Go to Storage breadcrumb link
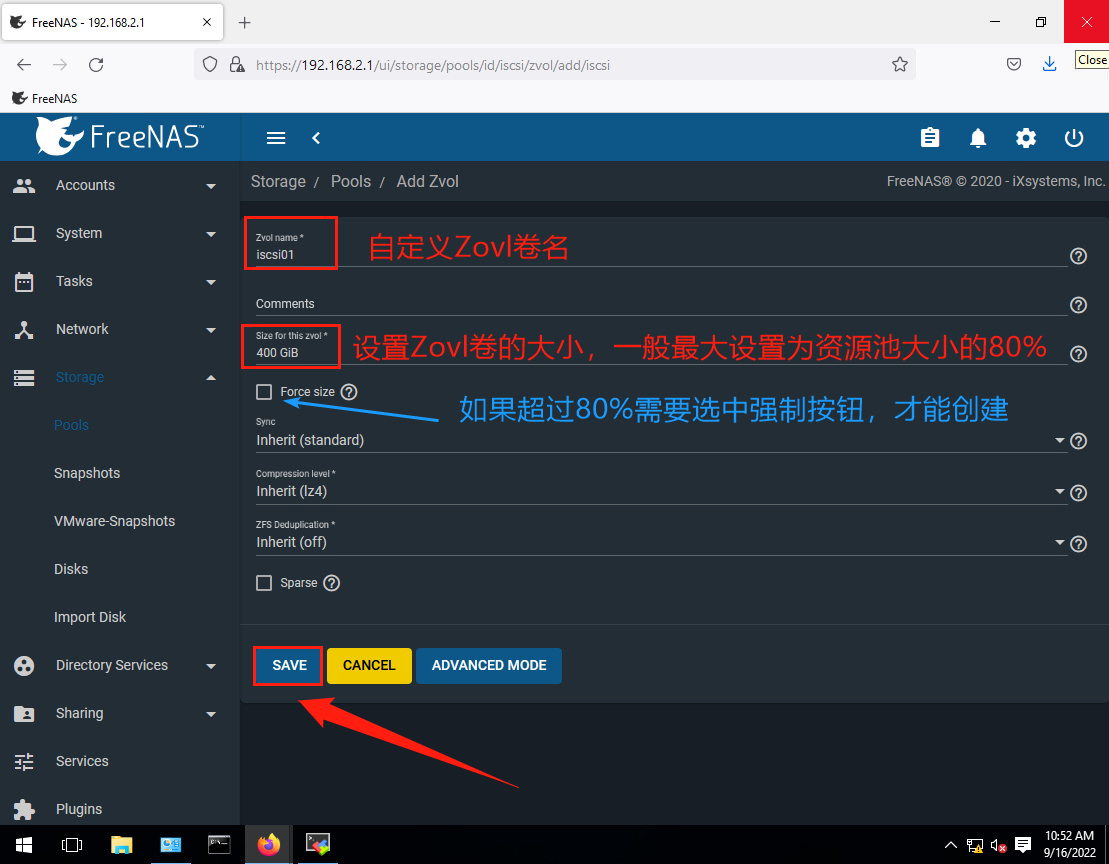1109x864 pixels. (x=278, y=182)
